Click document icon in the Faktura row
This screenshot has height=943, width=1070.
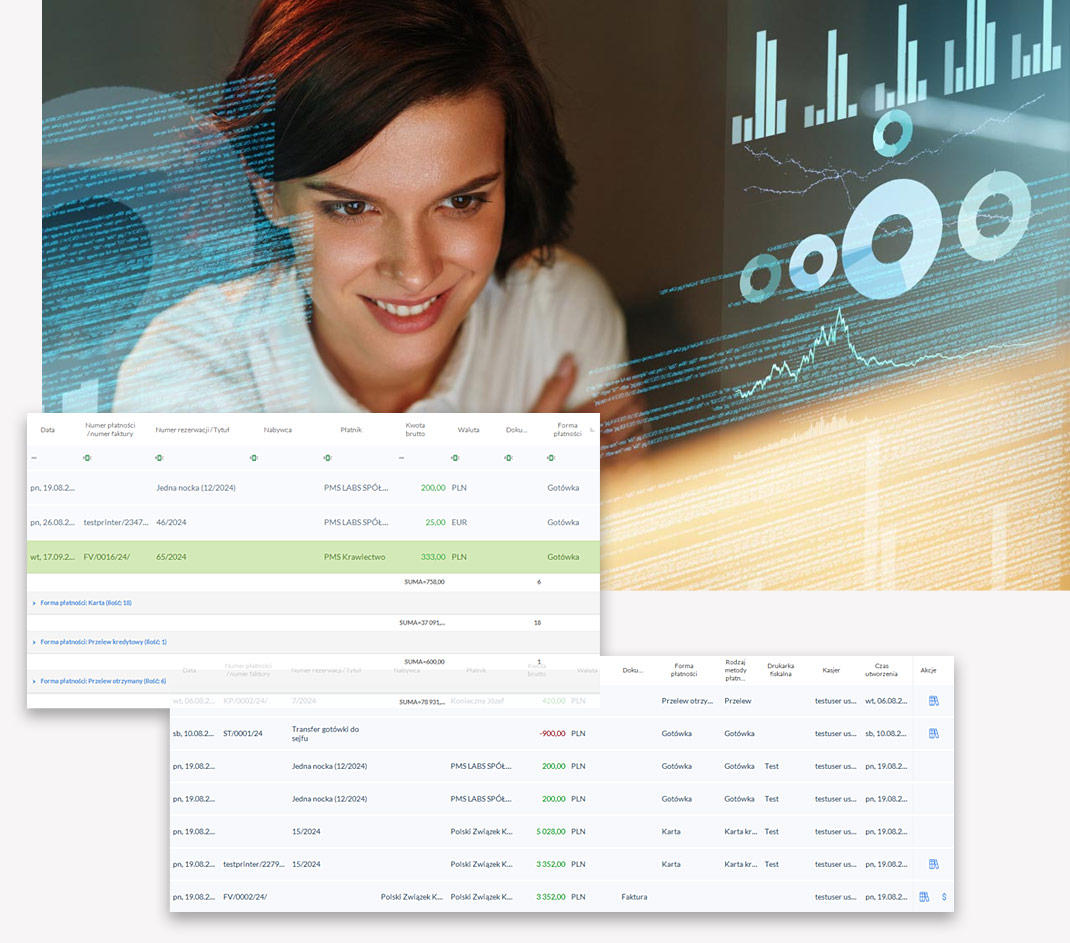pyautogui.click(x=924, y=897)
